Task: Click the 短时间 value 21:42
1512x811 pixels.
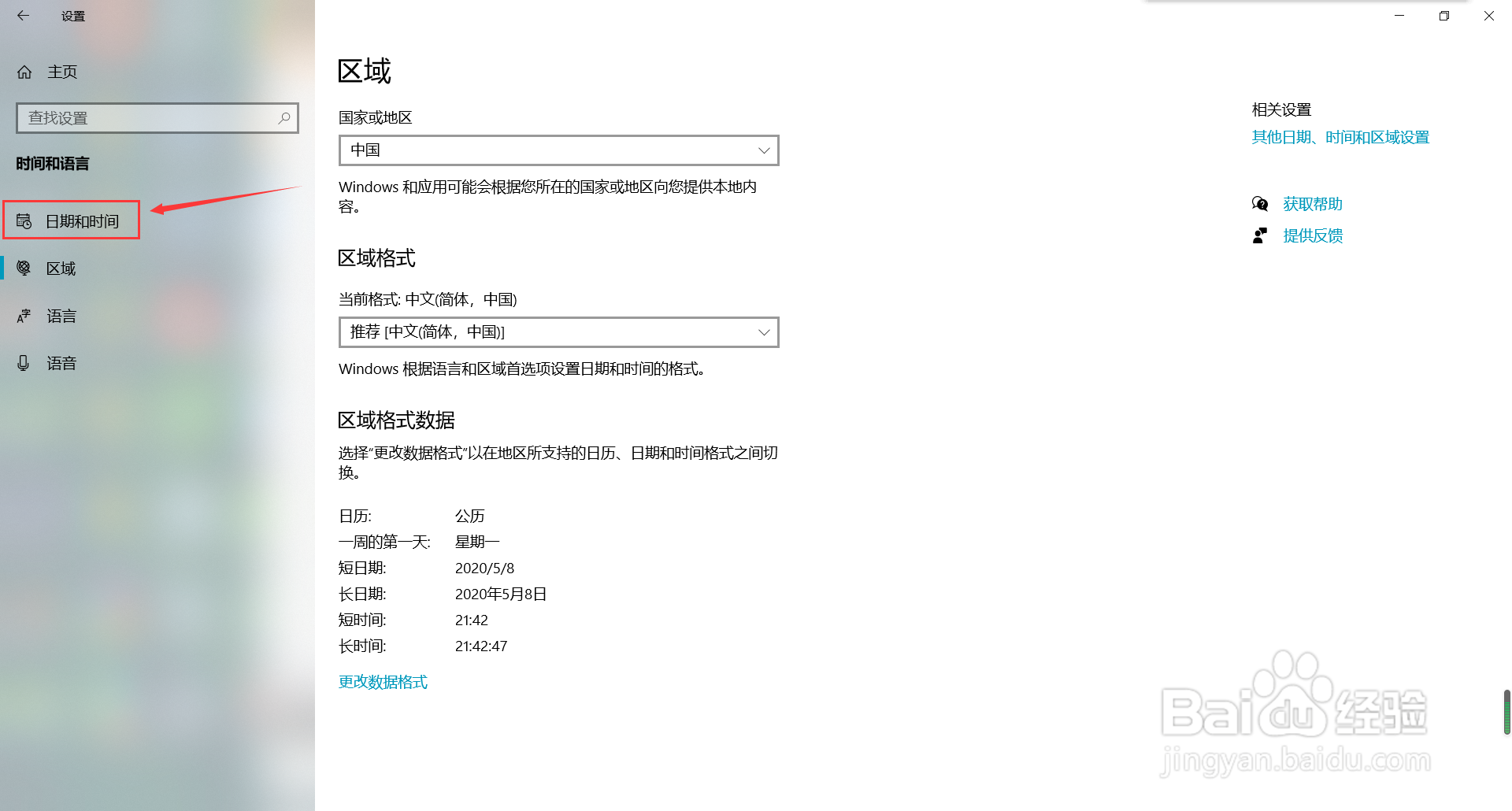Action: pos(472,620)
